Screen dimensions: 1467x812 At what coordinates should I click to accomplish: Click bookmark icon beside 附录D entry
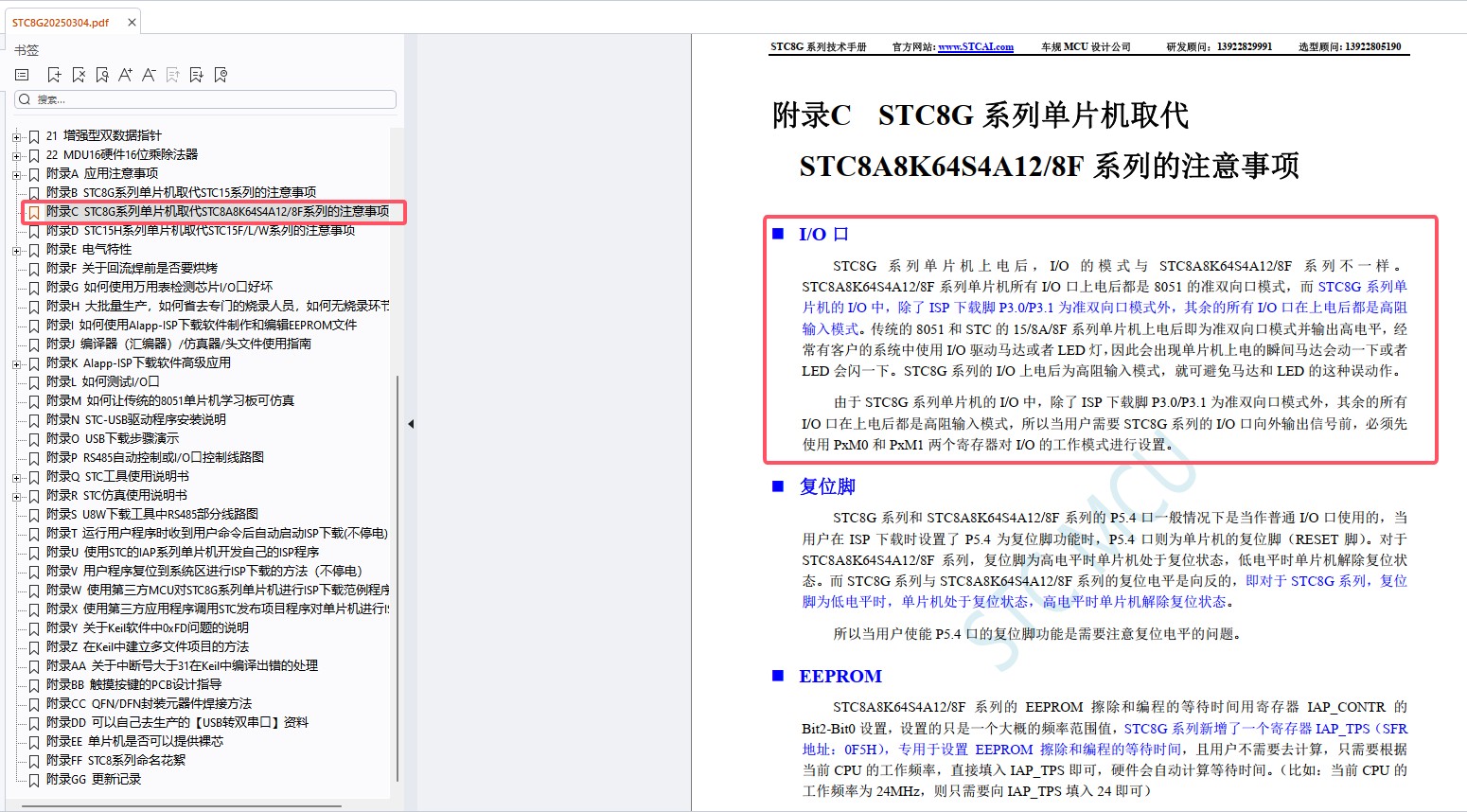click(34, 231)
